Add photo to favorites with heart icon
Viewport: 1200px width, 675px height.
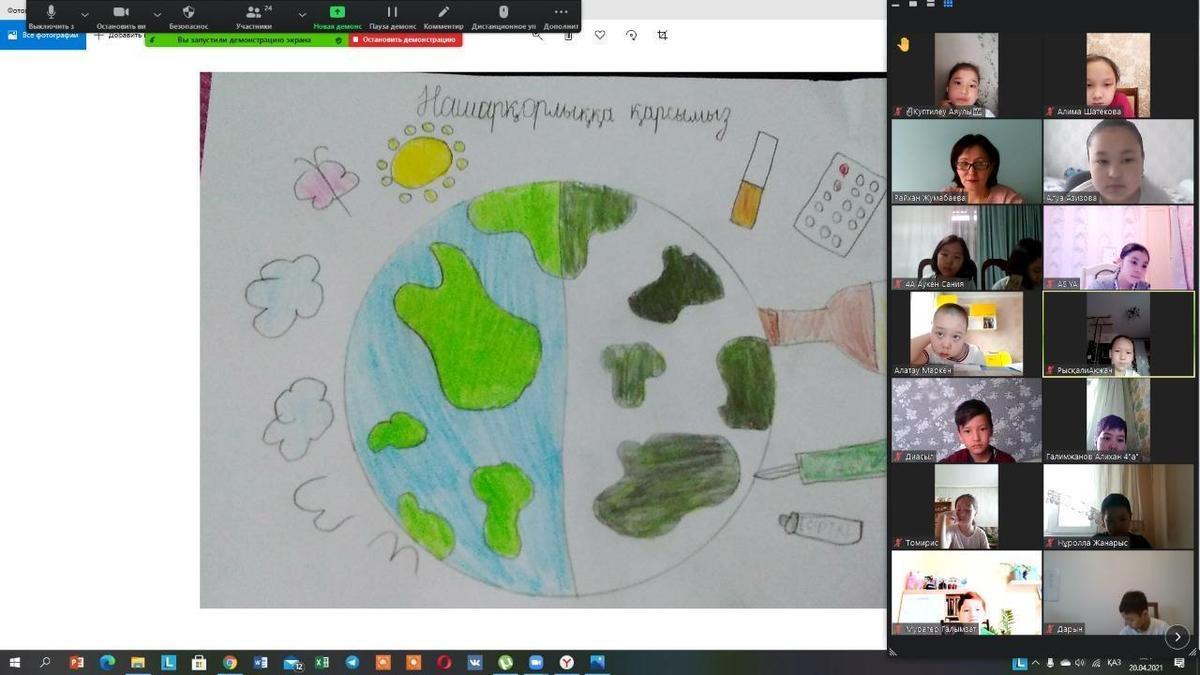(600, 35)
